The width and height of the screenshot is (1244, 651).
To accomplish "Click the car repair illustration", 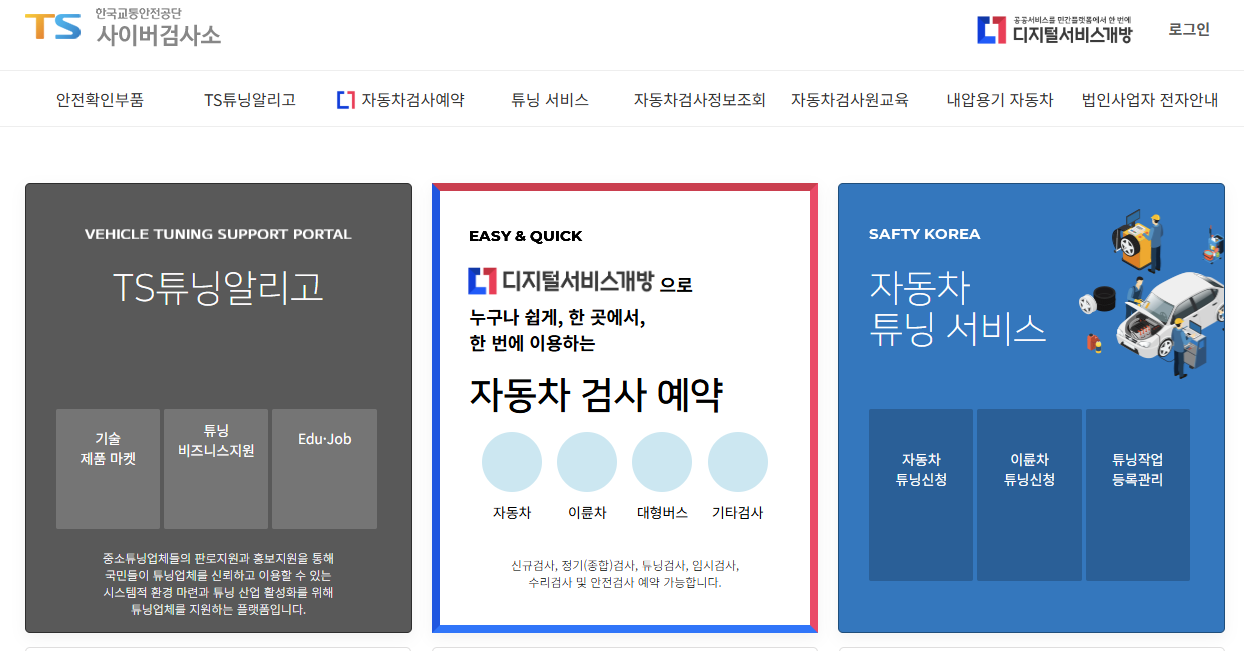I will [1151, 294].
